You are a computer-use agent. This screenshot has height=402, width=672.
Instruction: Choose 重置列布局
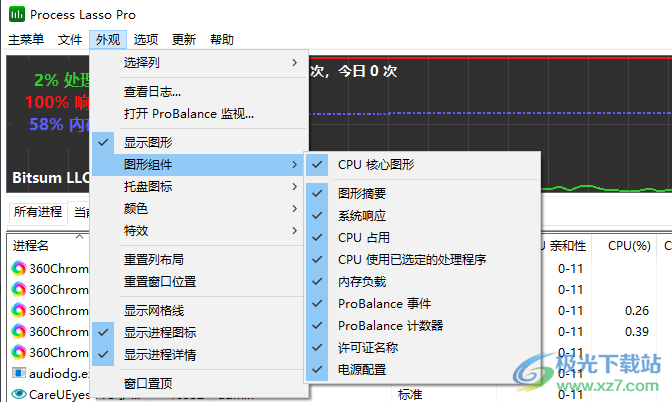[x=200, y=259]
